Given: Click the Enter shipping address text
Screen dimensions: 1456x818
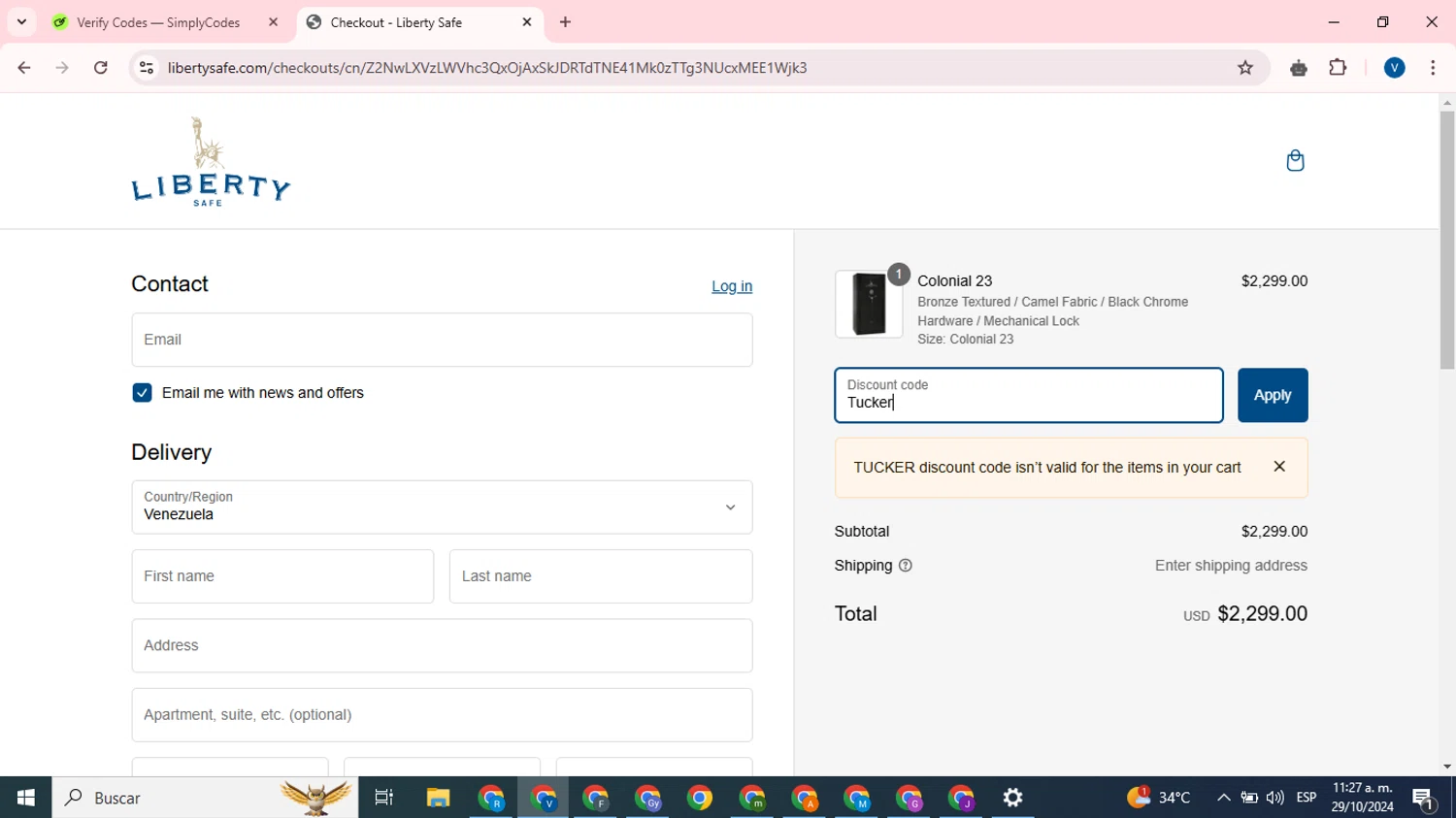Looking at the screenshot, I should pyautogui.click(x=1231, y=566).
